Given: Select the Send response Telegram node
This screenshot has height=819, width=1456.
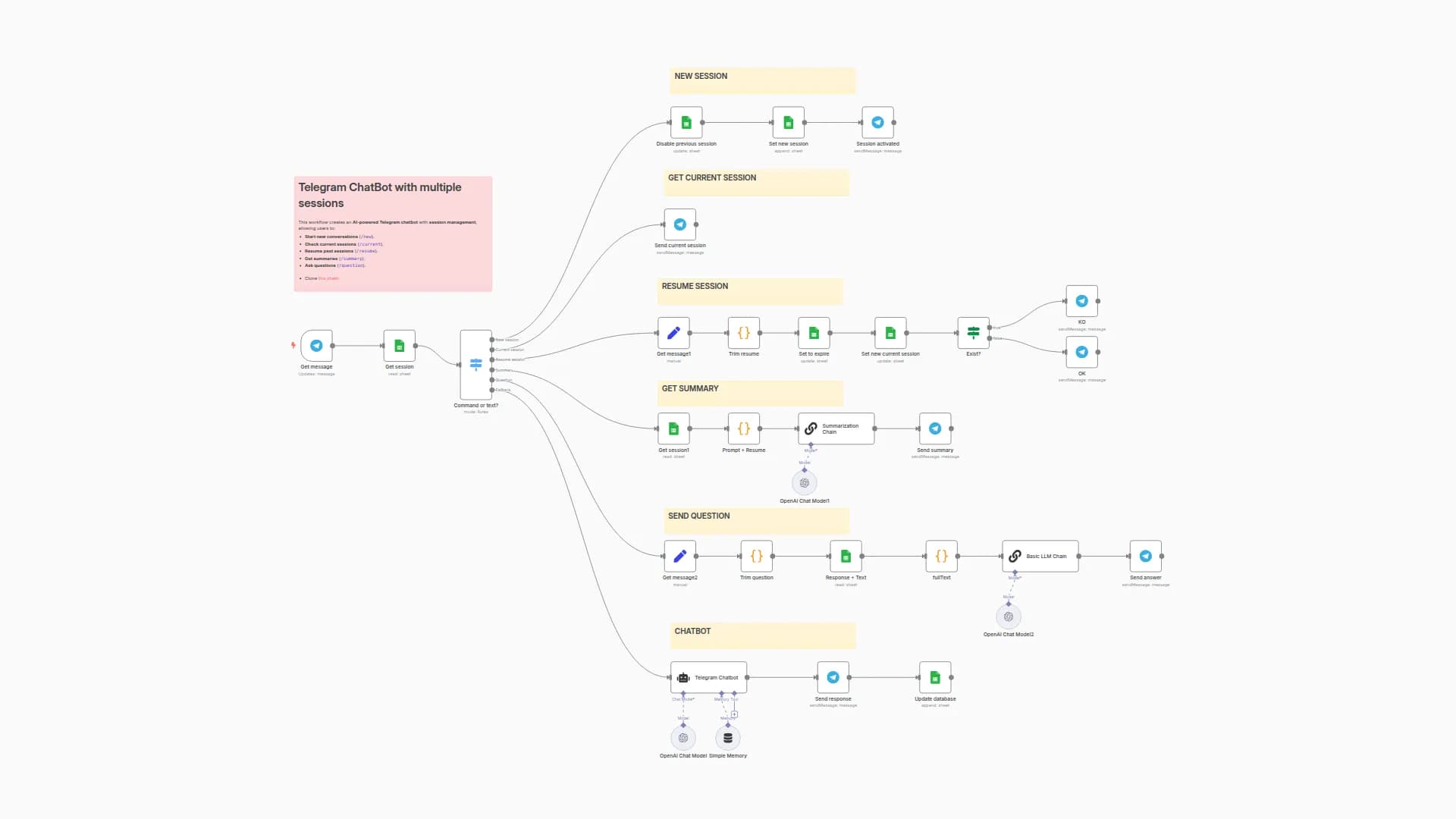Looking at the screenshot, I should pyautogui.click(x=833, y=677).
